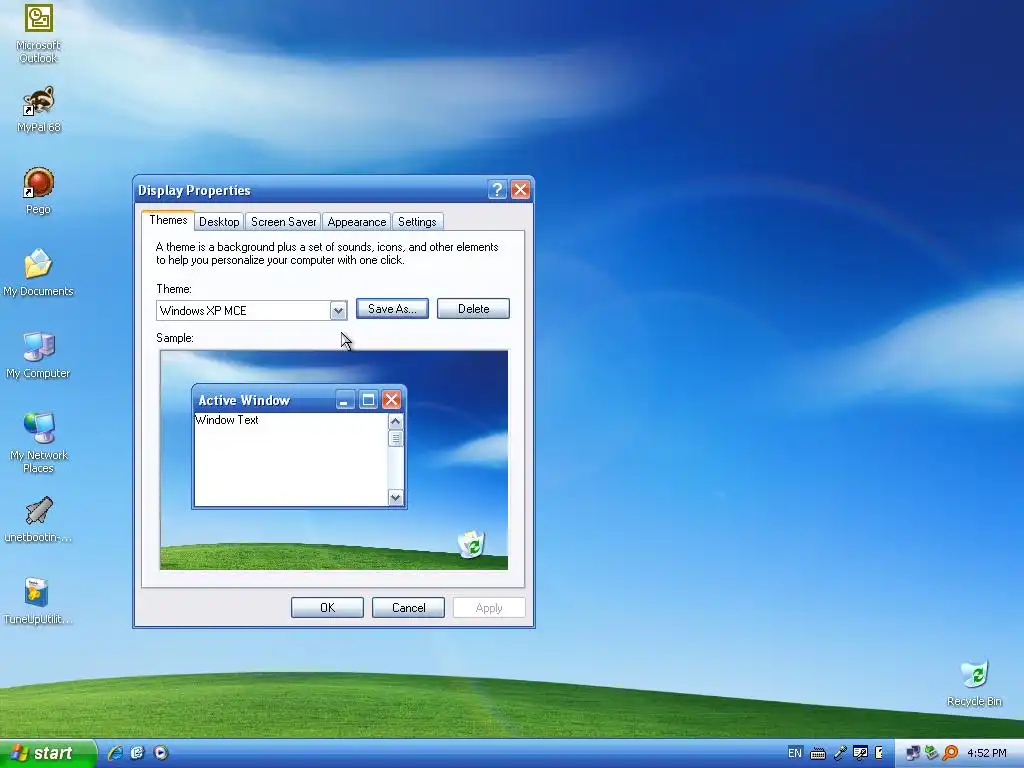Viewport: 1024px width, 768px height.
Task: Click the Apply button
Action: click(489, 608)
